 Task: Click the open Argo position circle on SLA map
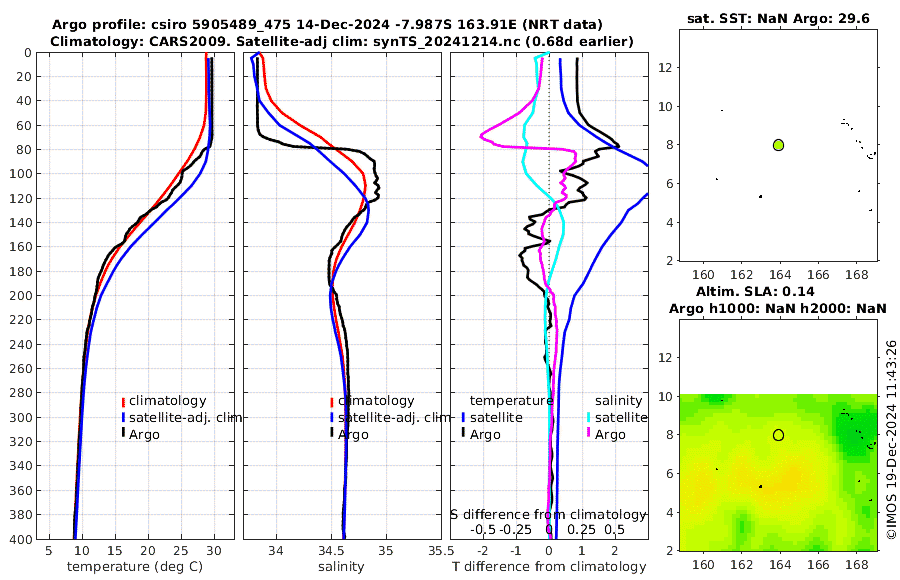tap(778, 435)
